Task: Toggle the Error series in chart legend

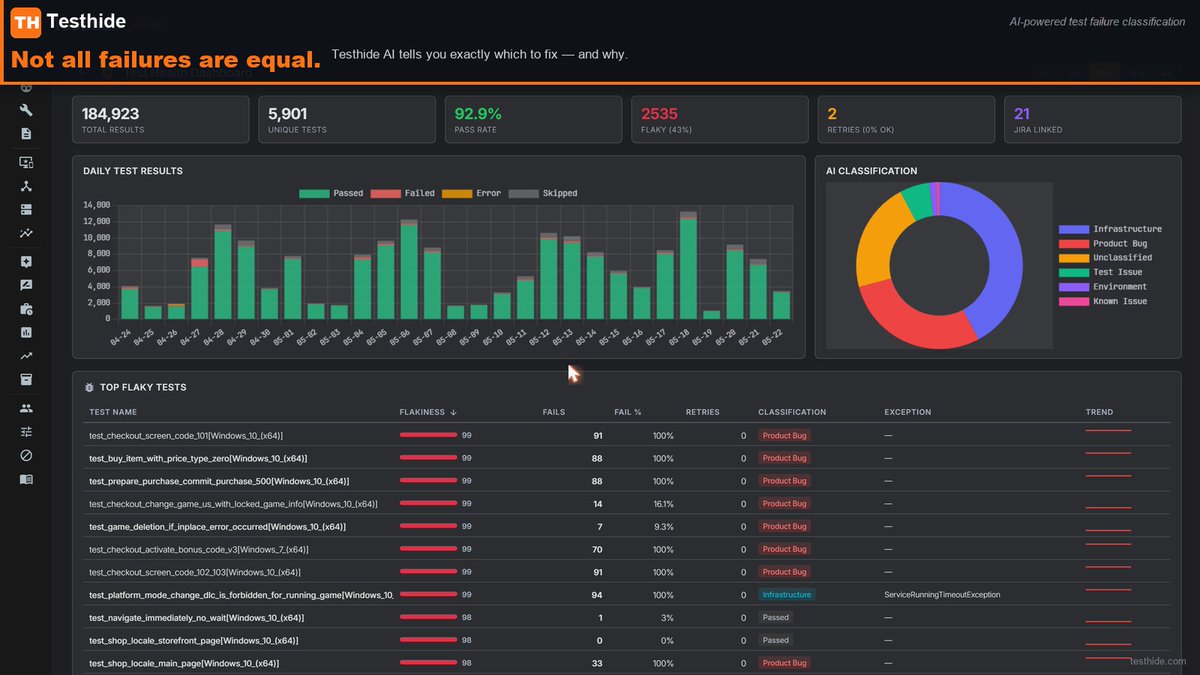Action: [x=472, y=193]
